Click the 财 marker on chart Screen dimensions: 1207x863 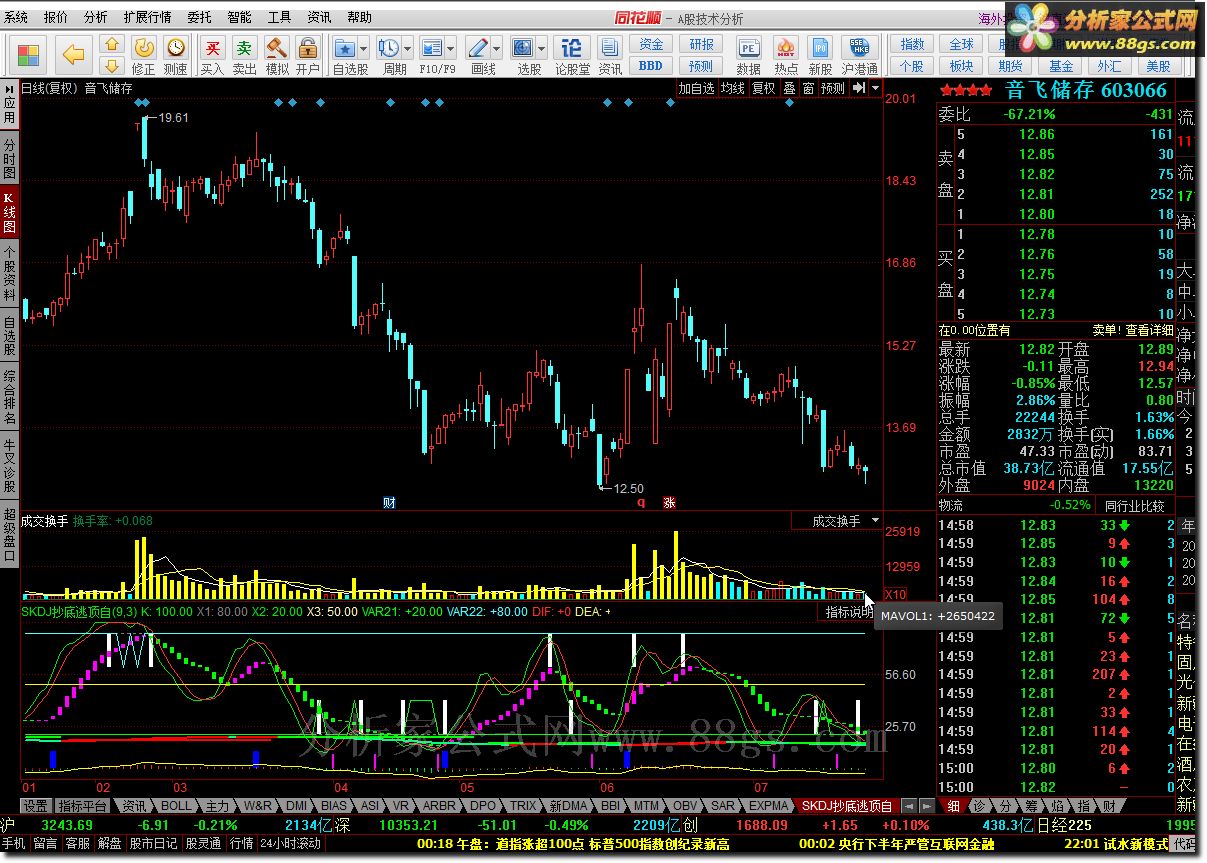(x=390, y=503)
